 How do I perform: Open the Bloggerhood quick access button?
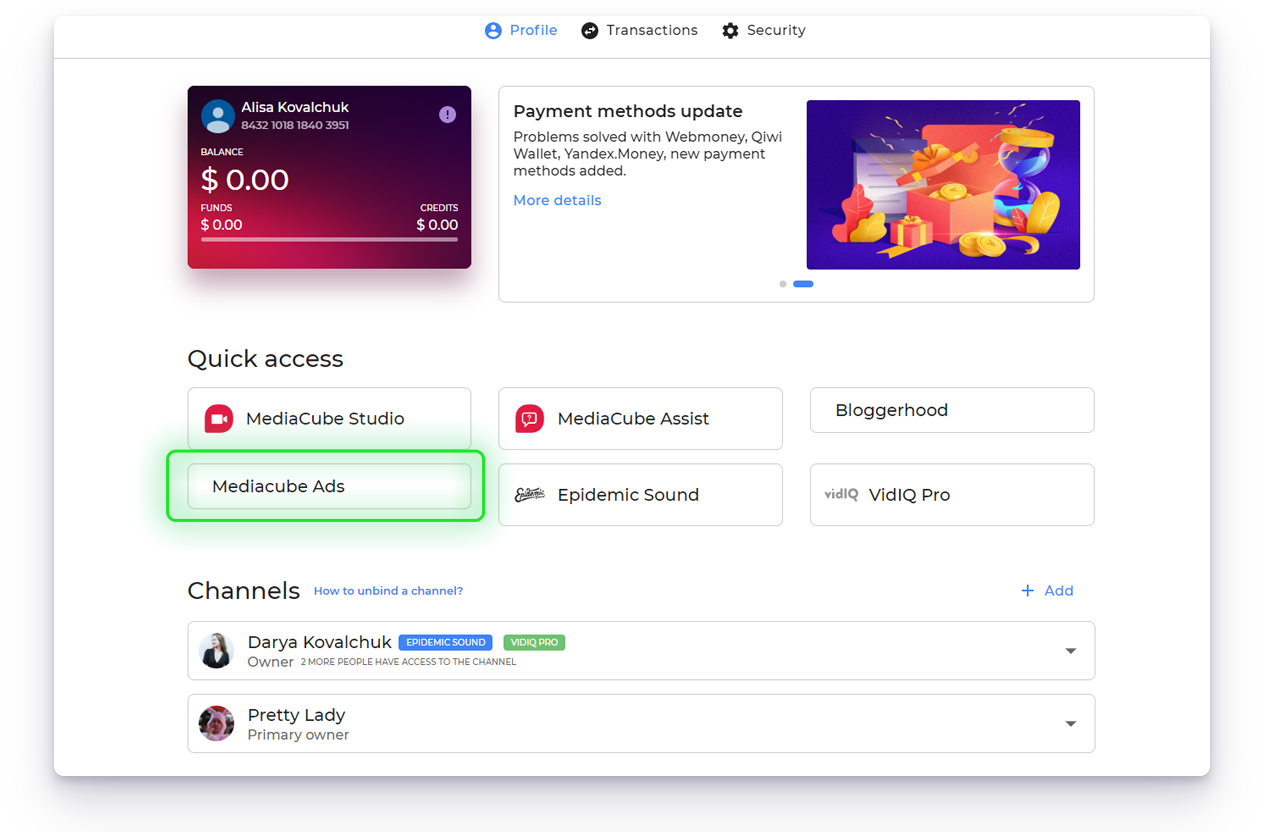[952, 410]
